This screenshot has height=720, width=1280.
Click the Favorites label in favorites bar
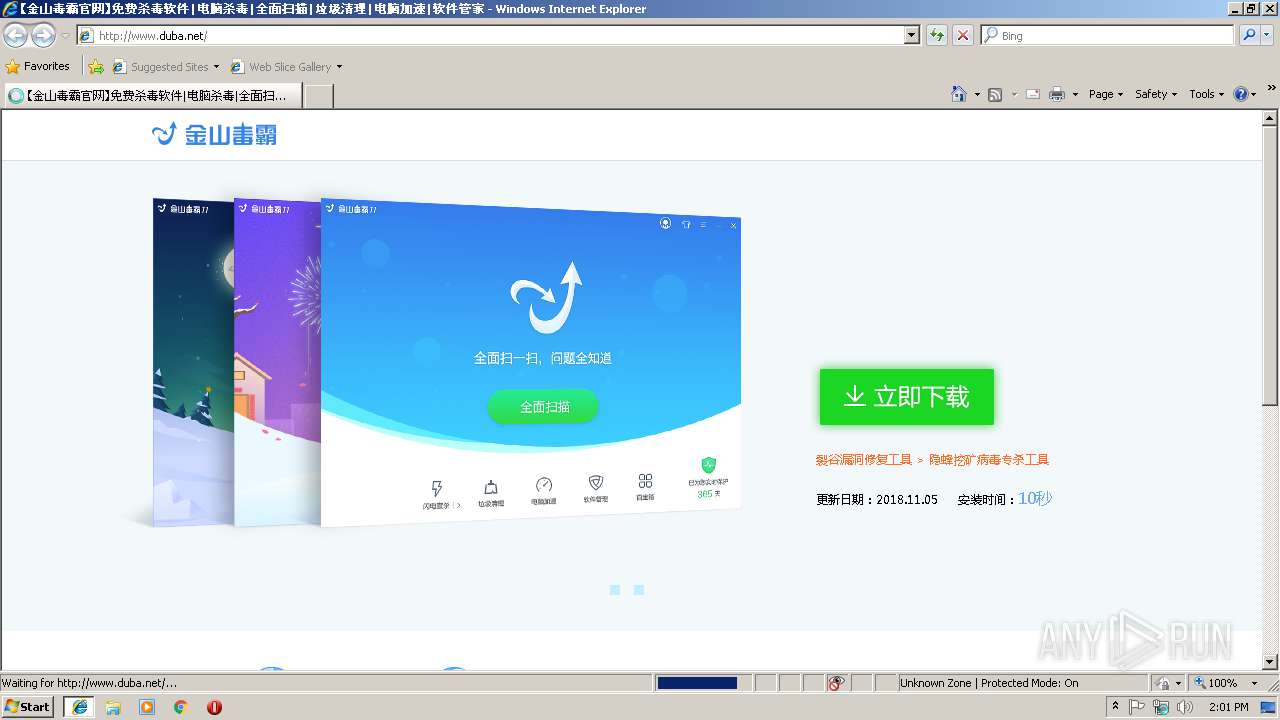[47, 66]
